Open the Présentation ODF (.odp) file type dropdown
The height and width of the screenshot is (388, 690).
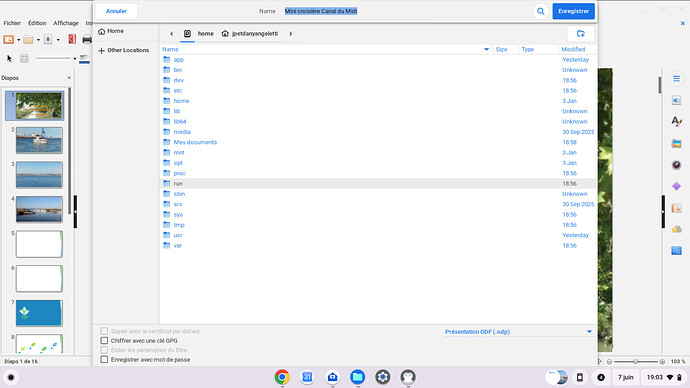[x=518, y=332]
